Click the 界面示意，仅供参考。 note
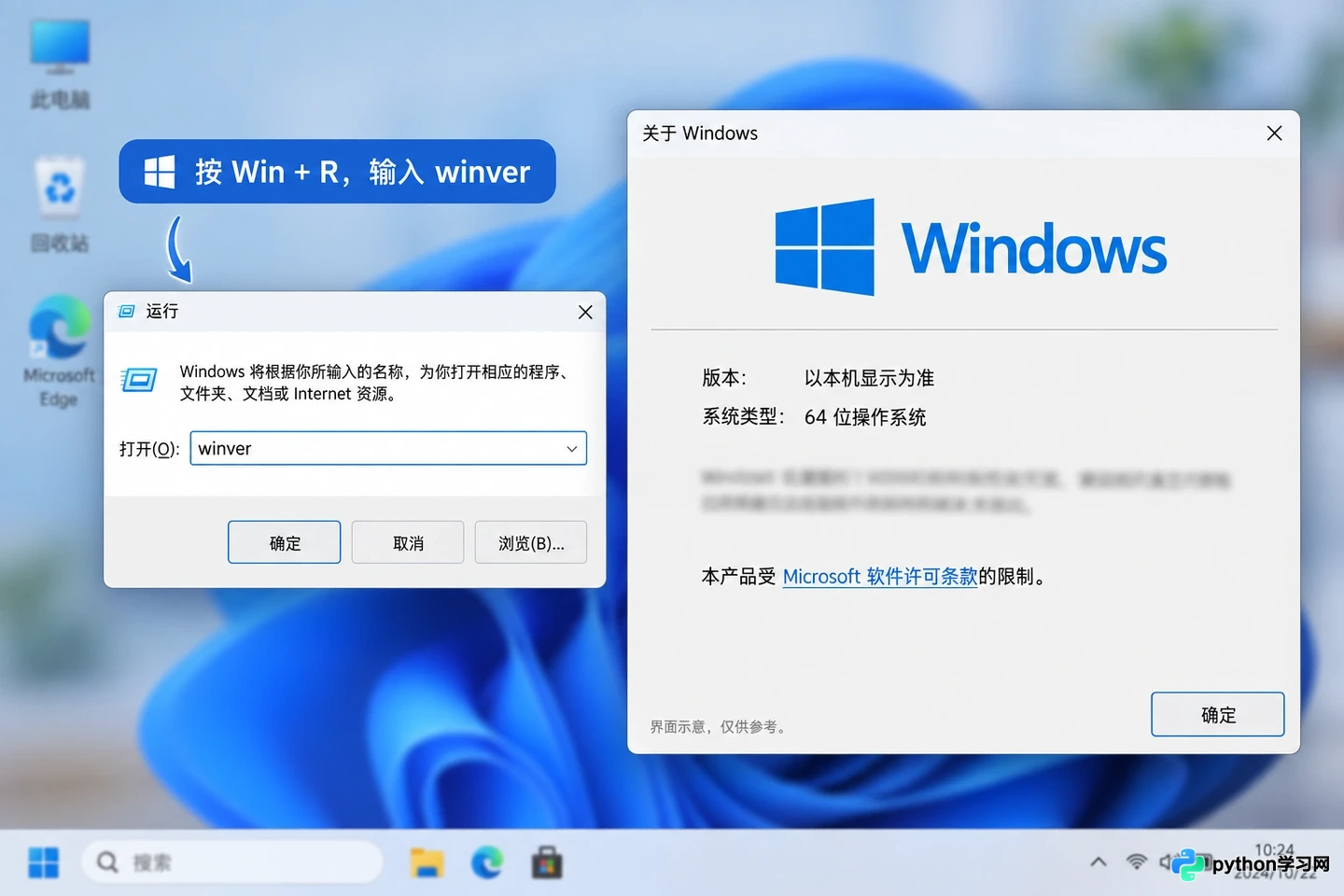The image size is (1344, 896). (x=720, y=726)
